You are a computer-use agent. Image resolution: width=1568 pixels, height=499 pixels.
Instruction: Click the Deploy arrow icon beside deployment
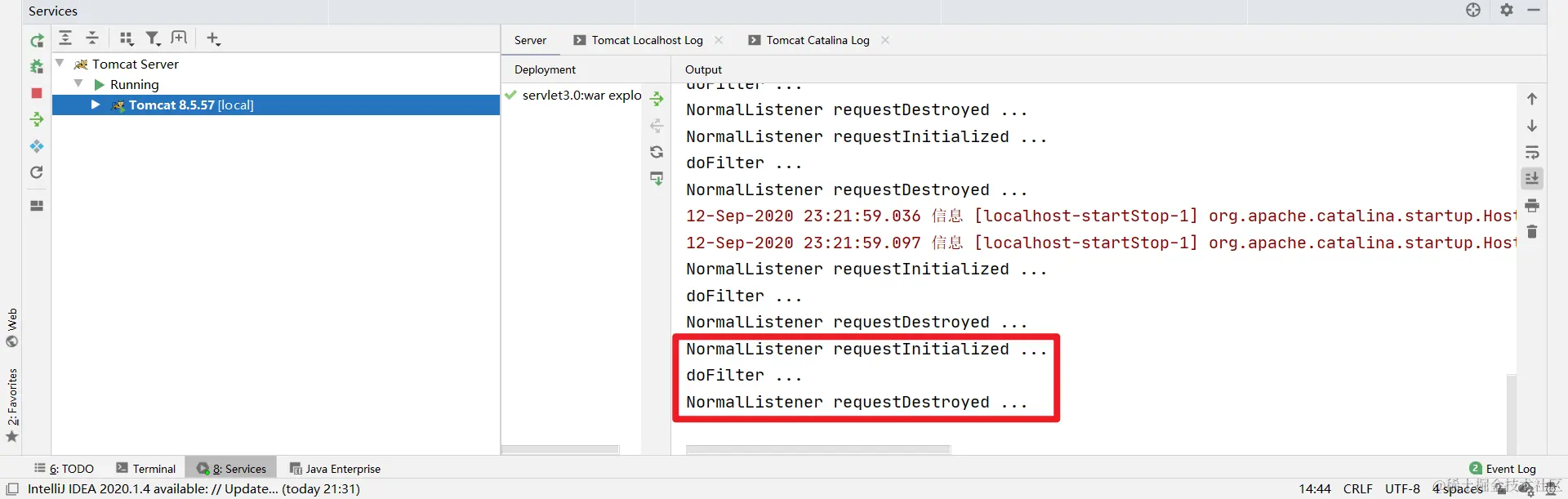[657, 99]
